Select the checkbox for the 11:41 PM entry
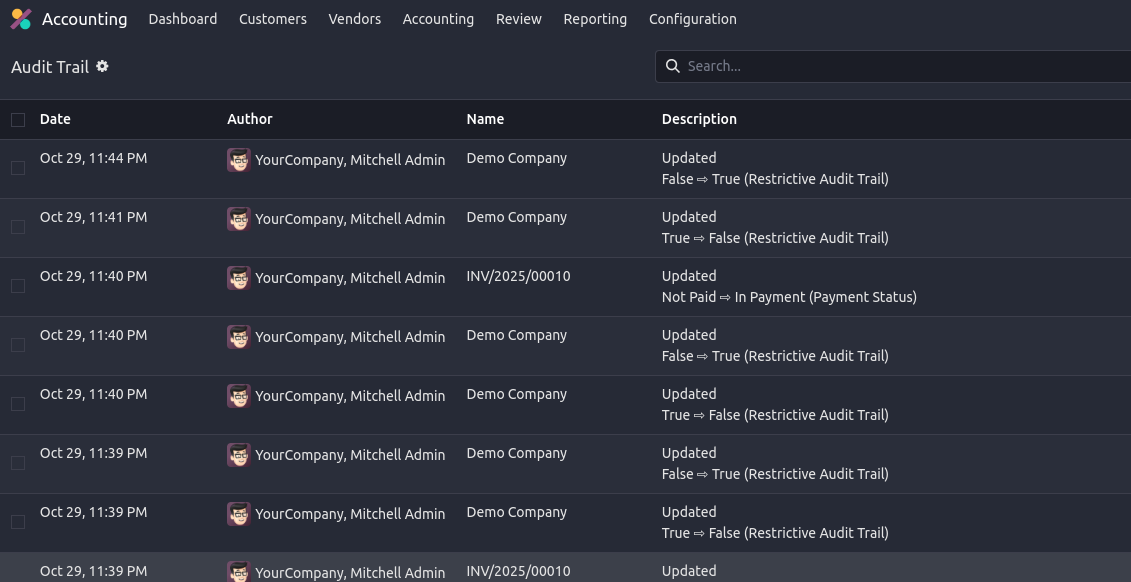 click(18, 227)
